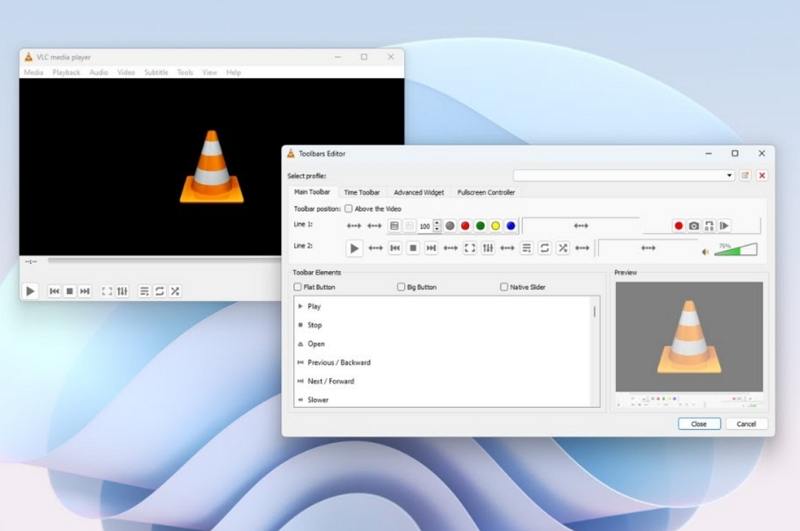Switch to Fullscreen Controller tab
The height and width of the screenshot is (531, 800).
point(486,192)
